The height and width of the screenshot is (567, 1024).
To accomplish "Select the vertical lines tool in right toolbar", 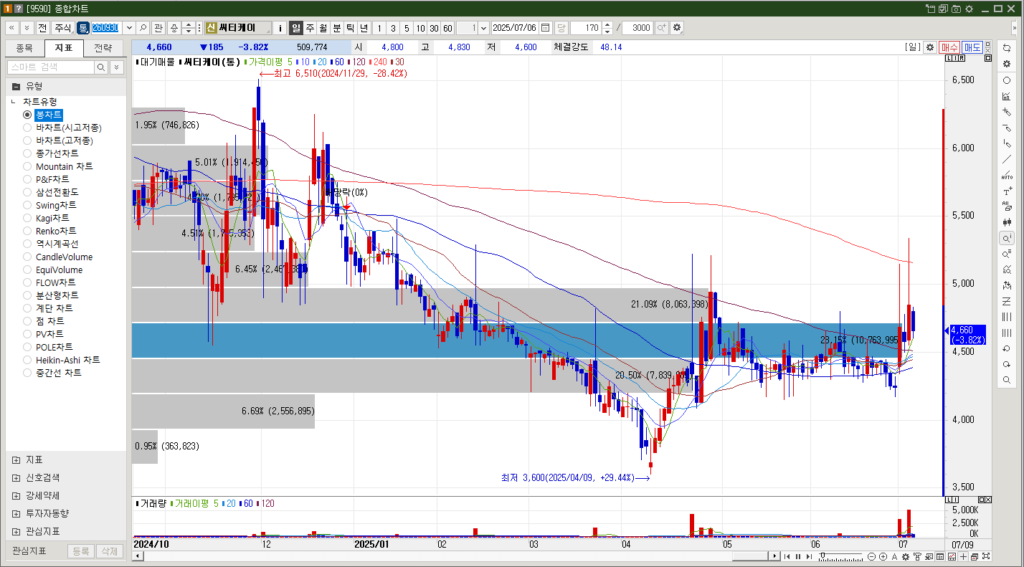I will pos(1006,317).
